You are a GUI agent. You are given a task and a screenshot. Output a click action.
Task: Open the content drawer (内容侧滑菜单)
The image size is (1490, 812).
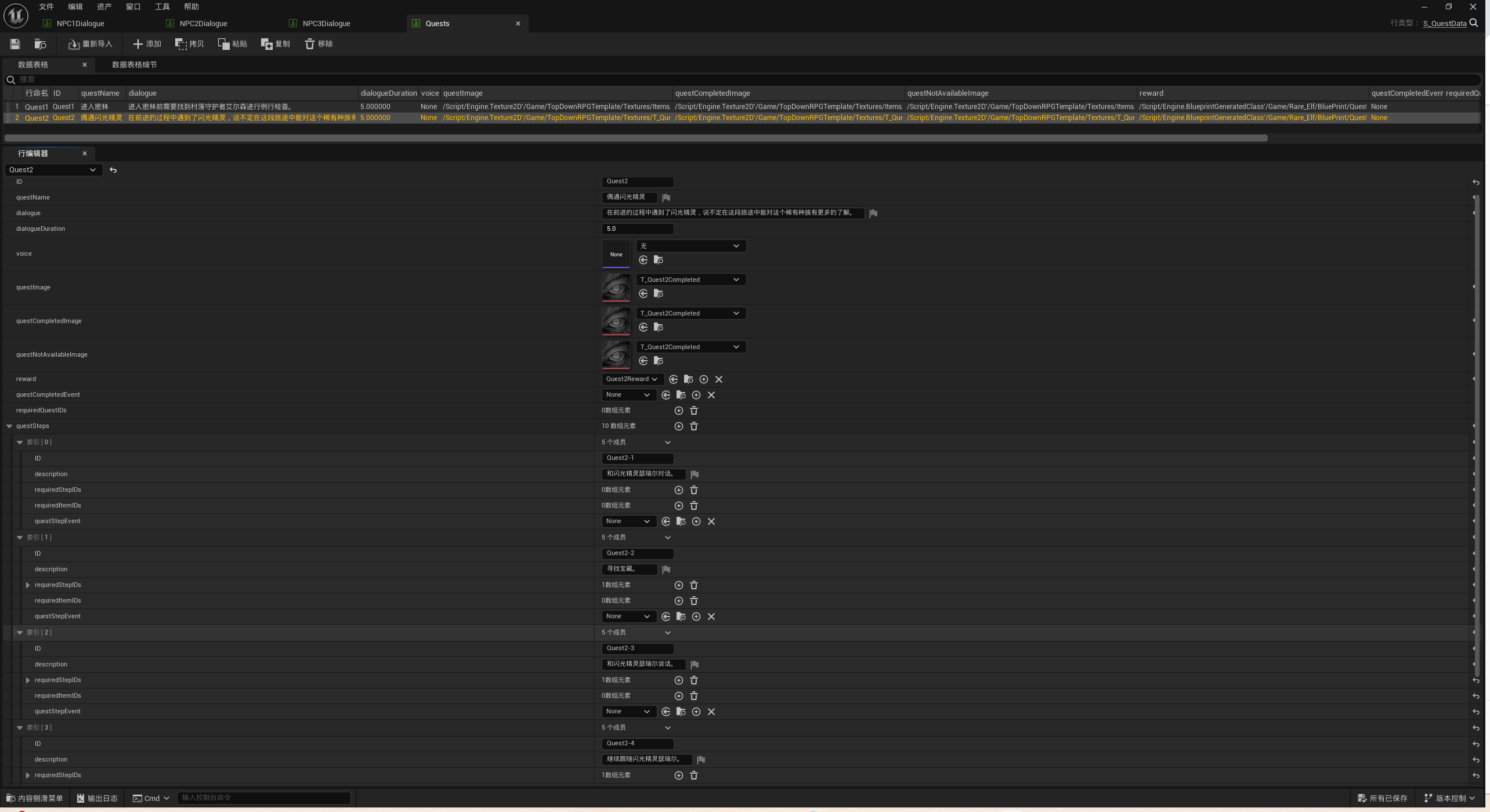point(35,799)
